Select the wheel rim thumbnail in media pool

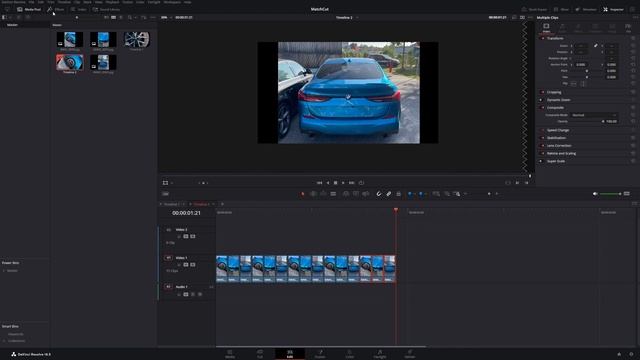[137, 40]
